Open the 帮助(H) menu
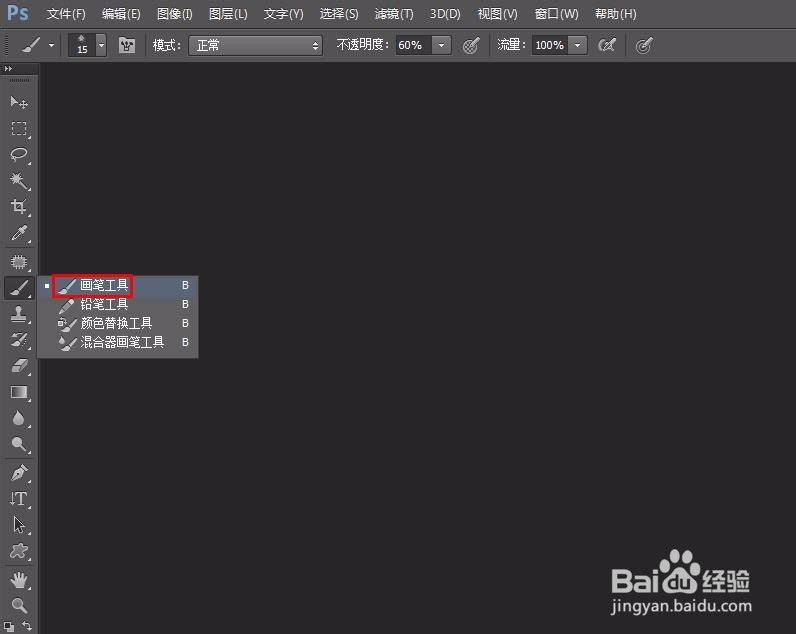The image size is (796, 634). [615, 14]
